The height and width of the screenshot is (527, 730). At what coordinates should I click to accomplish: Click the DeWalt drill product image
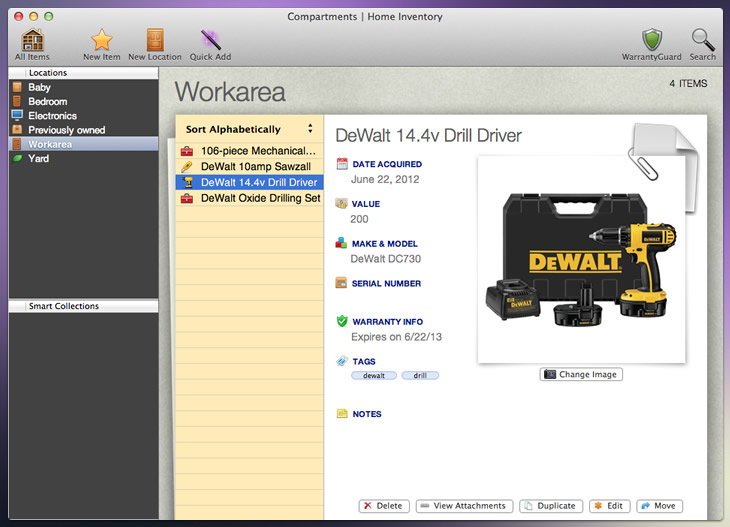[x=581, y=260]
